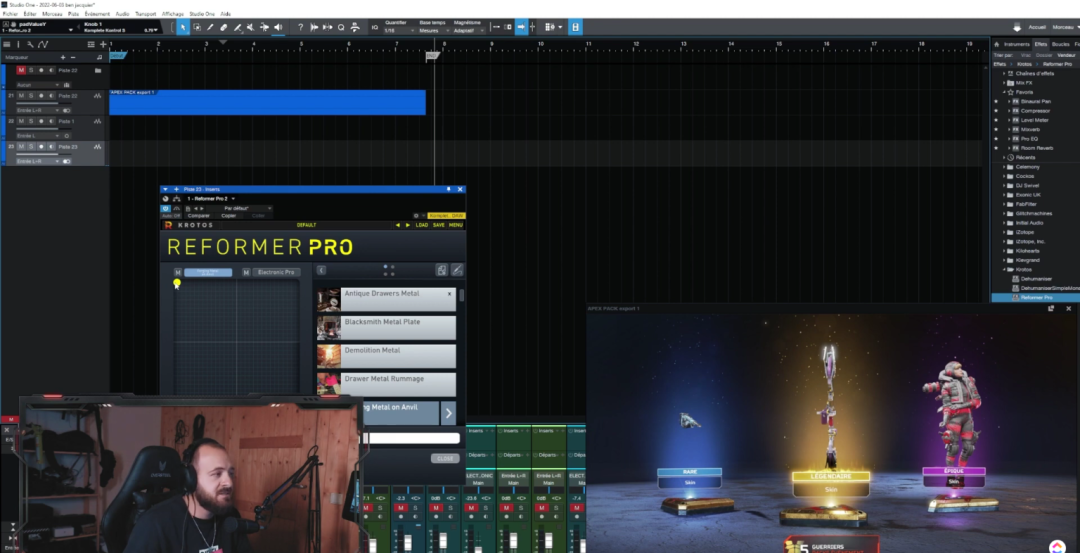Open Entrée L+R input dropdown of track 21

pos(38,110)
